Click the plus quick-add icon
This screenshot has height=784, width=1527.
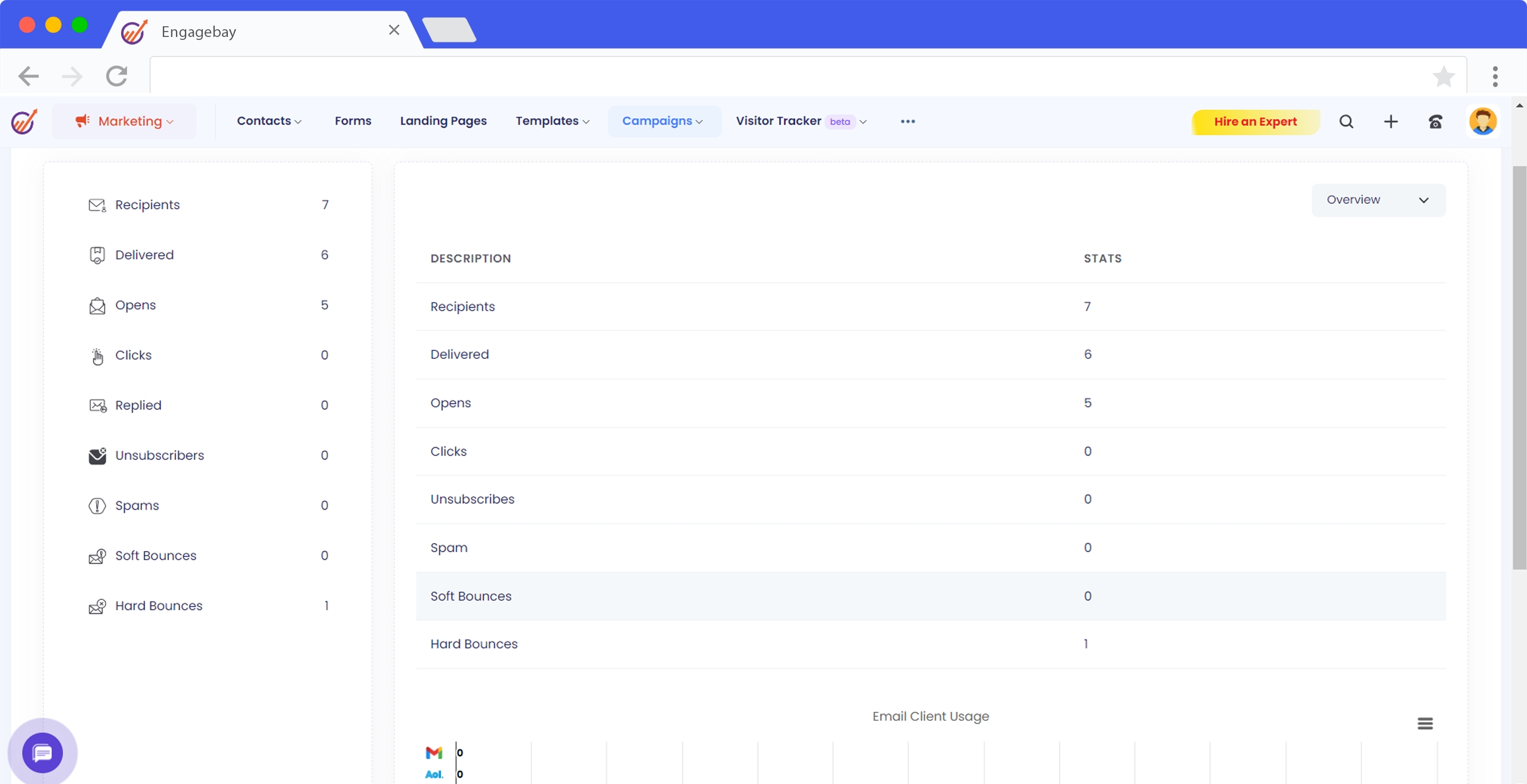[x=1391, y=122]
